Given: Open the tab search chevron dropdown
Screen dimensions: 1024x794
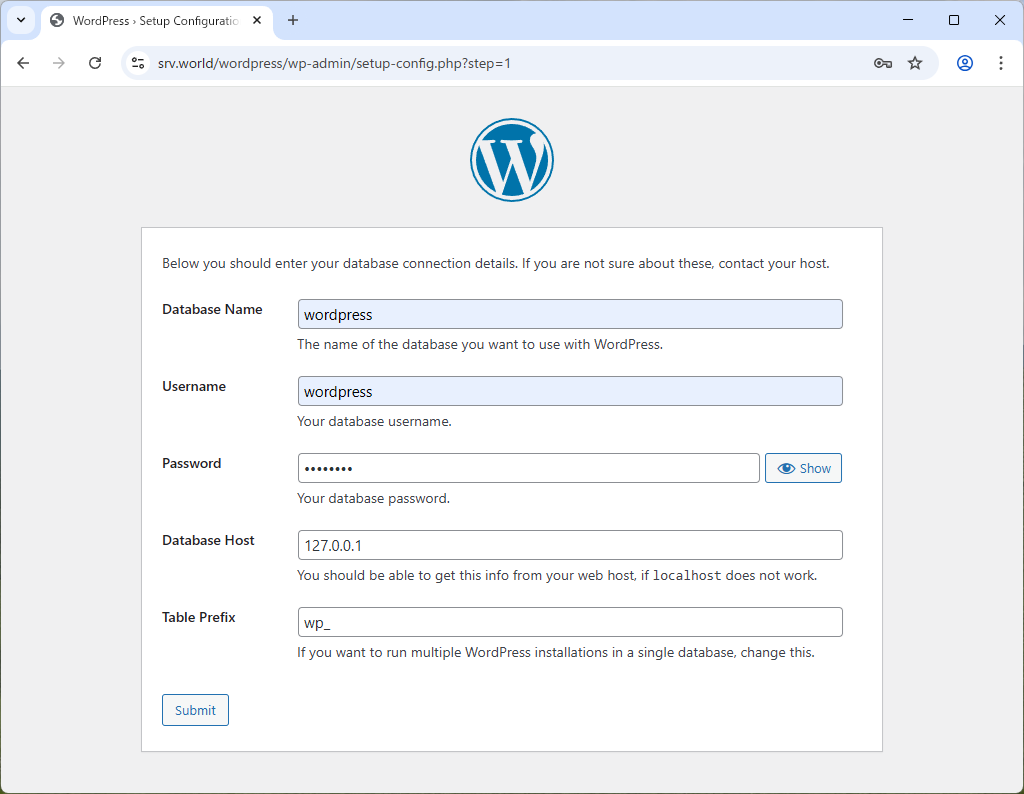Looking at the screenshot, I should 20,20.
